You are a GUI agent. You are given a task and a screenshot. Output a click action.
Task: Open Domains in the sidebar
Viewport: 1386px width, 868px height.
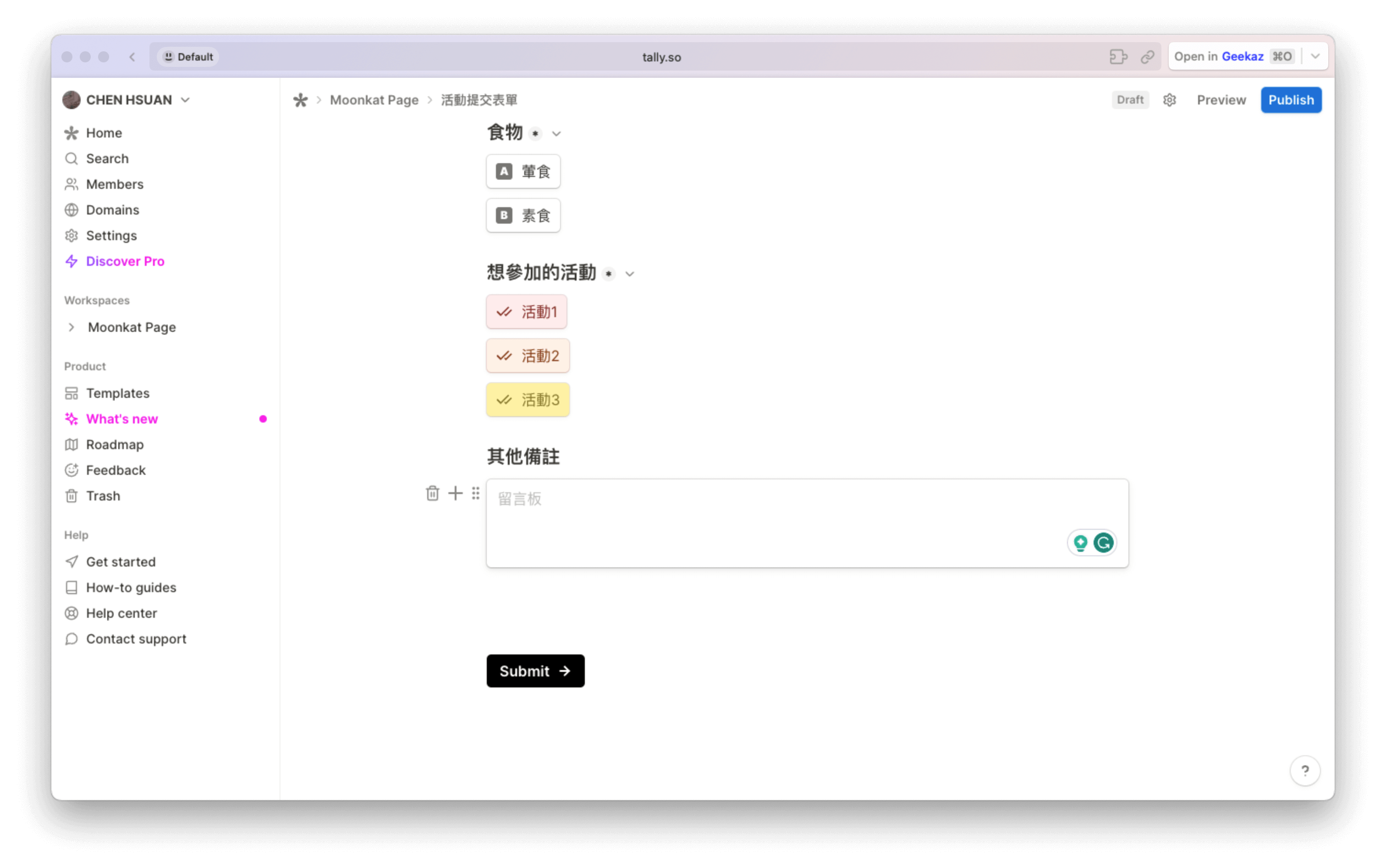pyautogui.click(x=113, y=210)
